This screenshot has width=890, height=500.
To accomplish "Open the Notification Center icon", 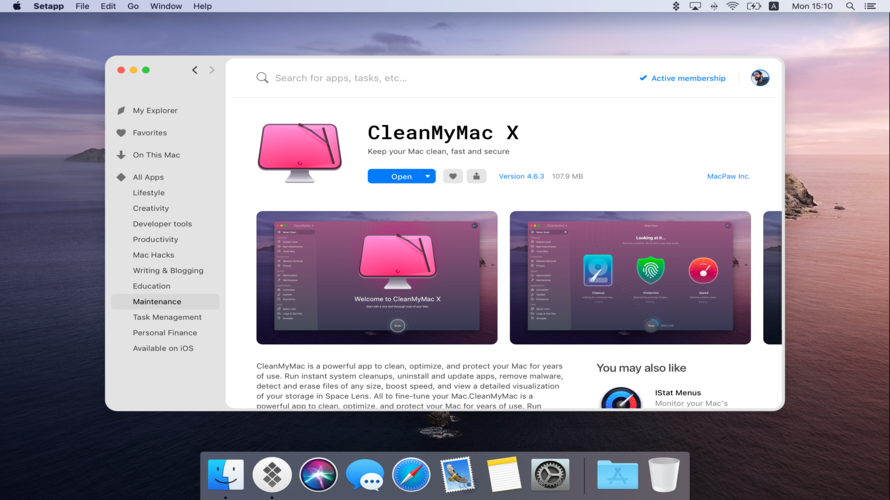I will click(x=870, y=6).
